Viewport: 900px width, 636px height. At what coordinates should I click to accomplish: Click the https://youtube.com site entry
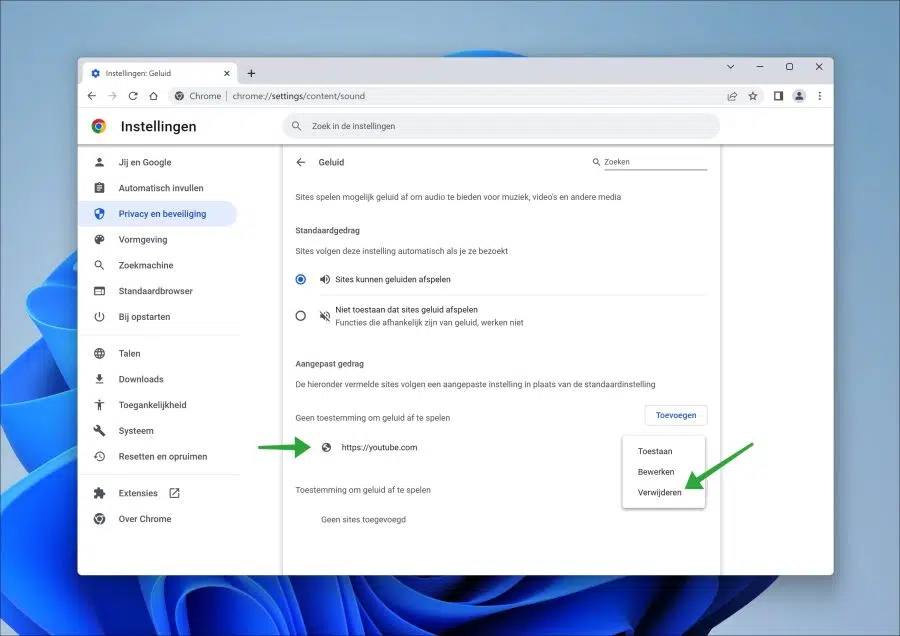[379, 448]
